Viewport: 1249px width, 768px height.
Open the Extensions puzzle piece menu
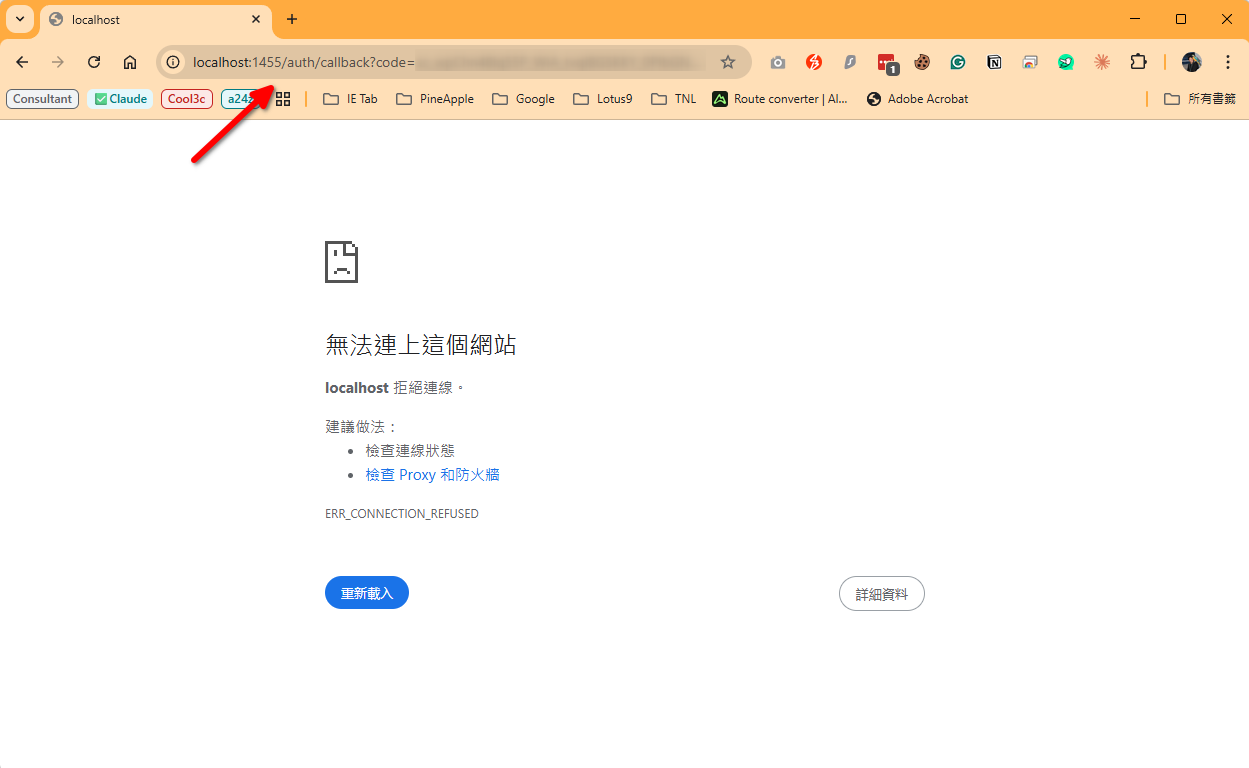(x=1138, y=62)
